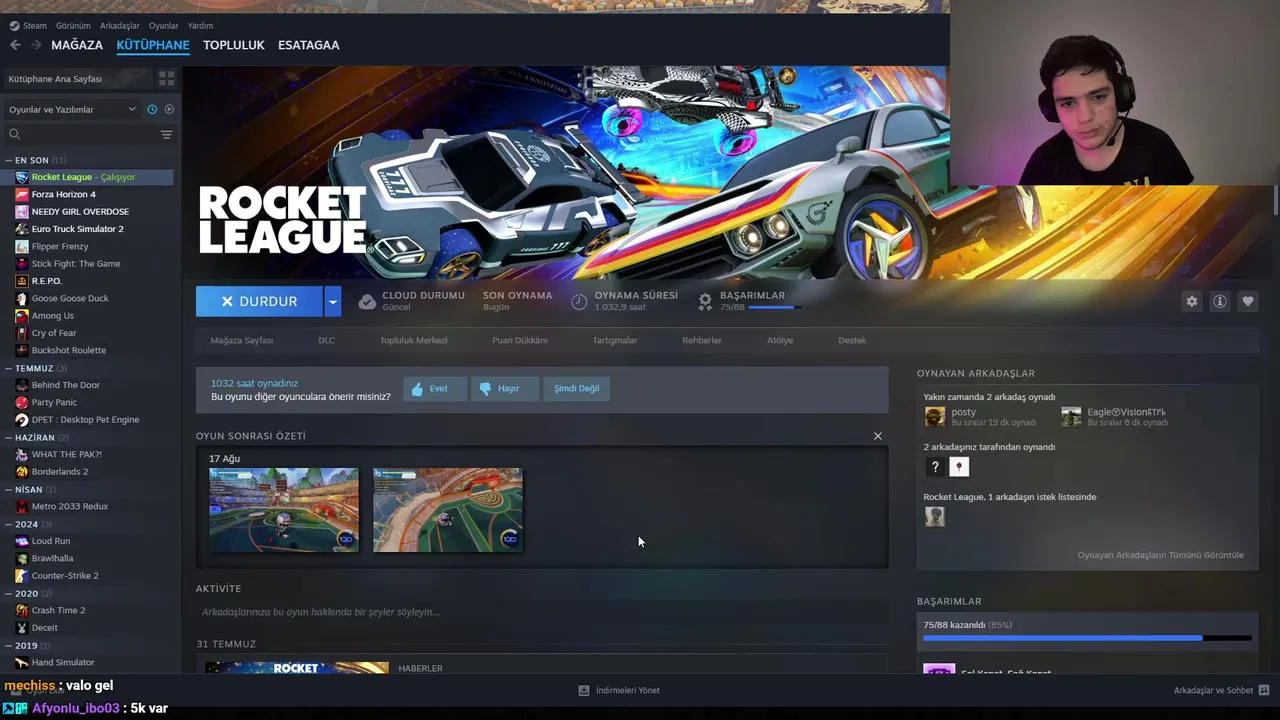The width and height of the screenshot is (1280, 720).
Task: Collapse the TEMMUZ category
Action: 8,368
